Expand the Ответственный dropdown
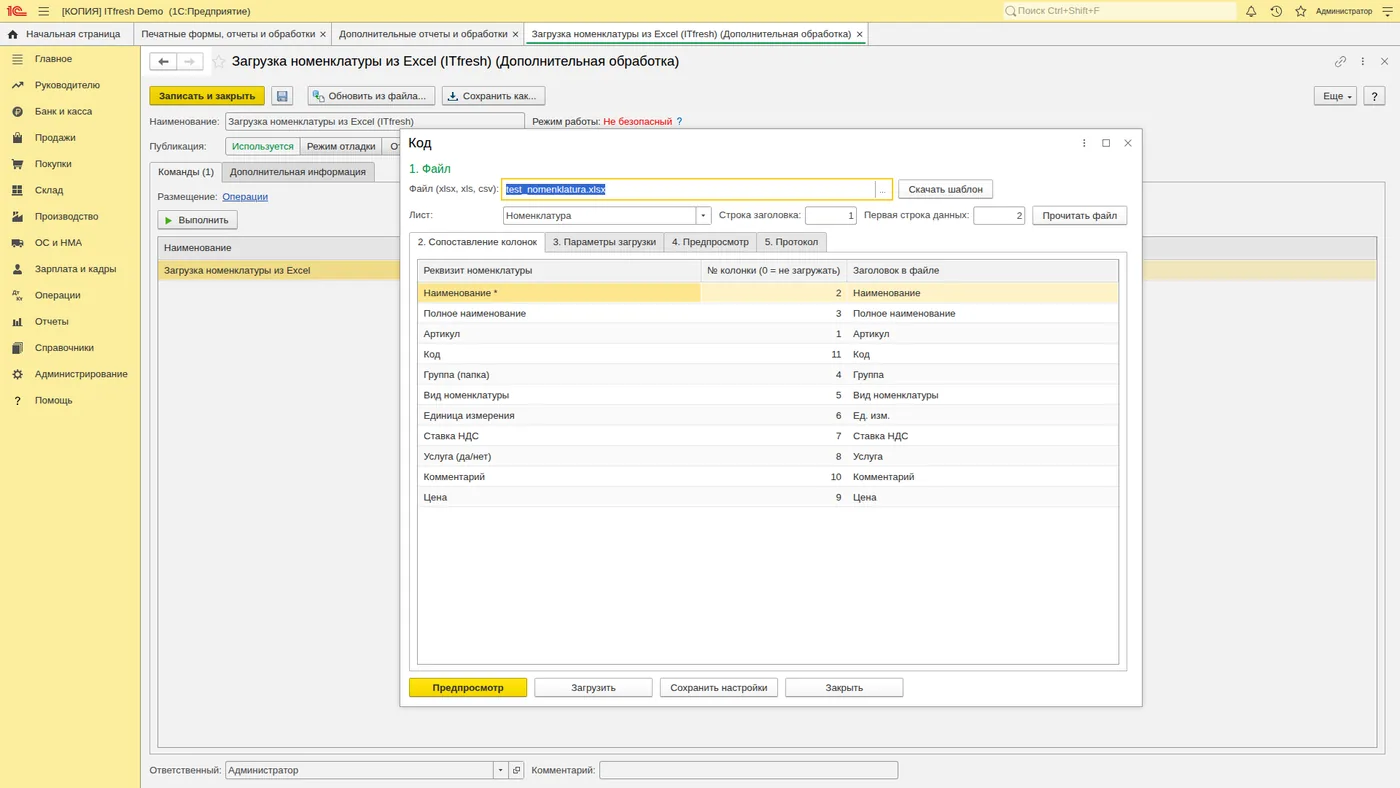The image size is (1400, 788). [x=501, y=770]
